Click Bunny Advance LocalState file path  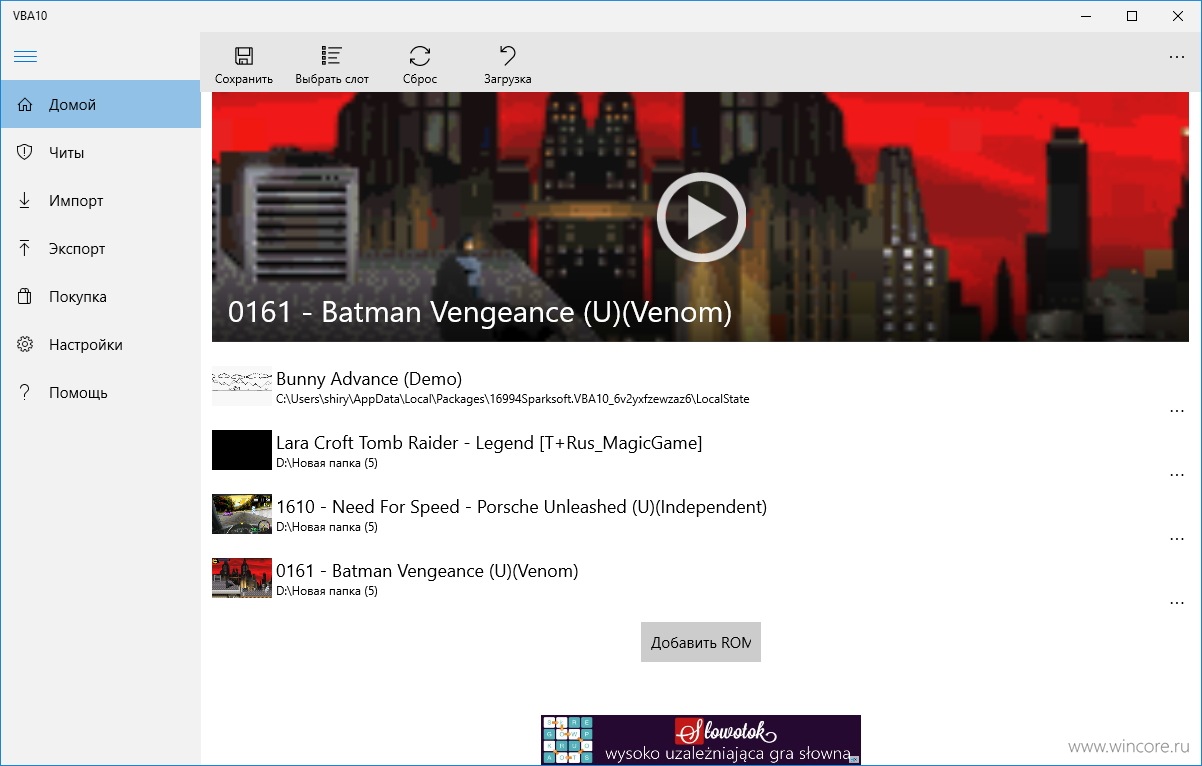pos(513,399)
